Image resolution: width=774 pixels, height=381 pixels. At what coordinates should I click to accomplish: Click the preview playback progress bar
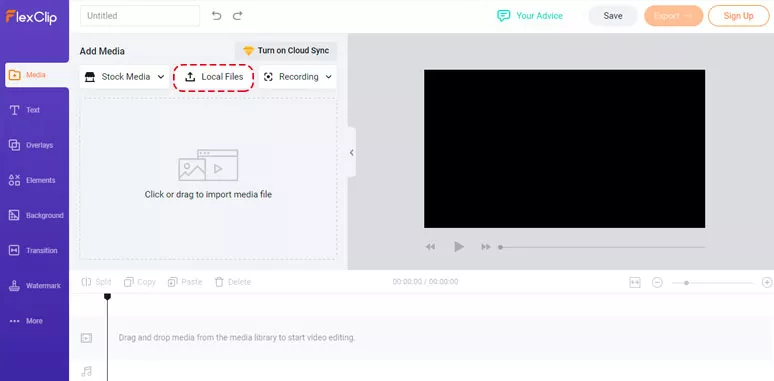click(x=602, y=247)
